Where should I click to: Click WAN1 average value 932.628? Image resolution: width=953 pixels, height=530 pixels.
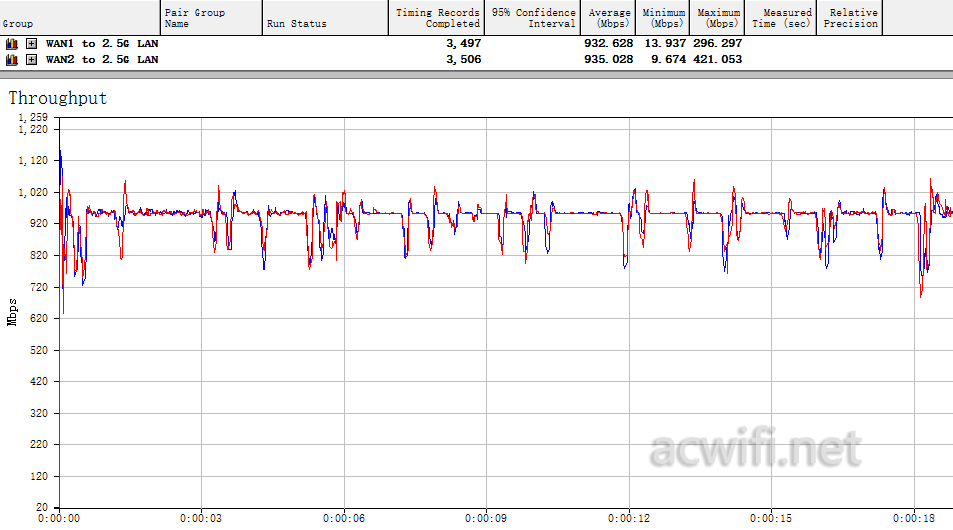point(608,44)
